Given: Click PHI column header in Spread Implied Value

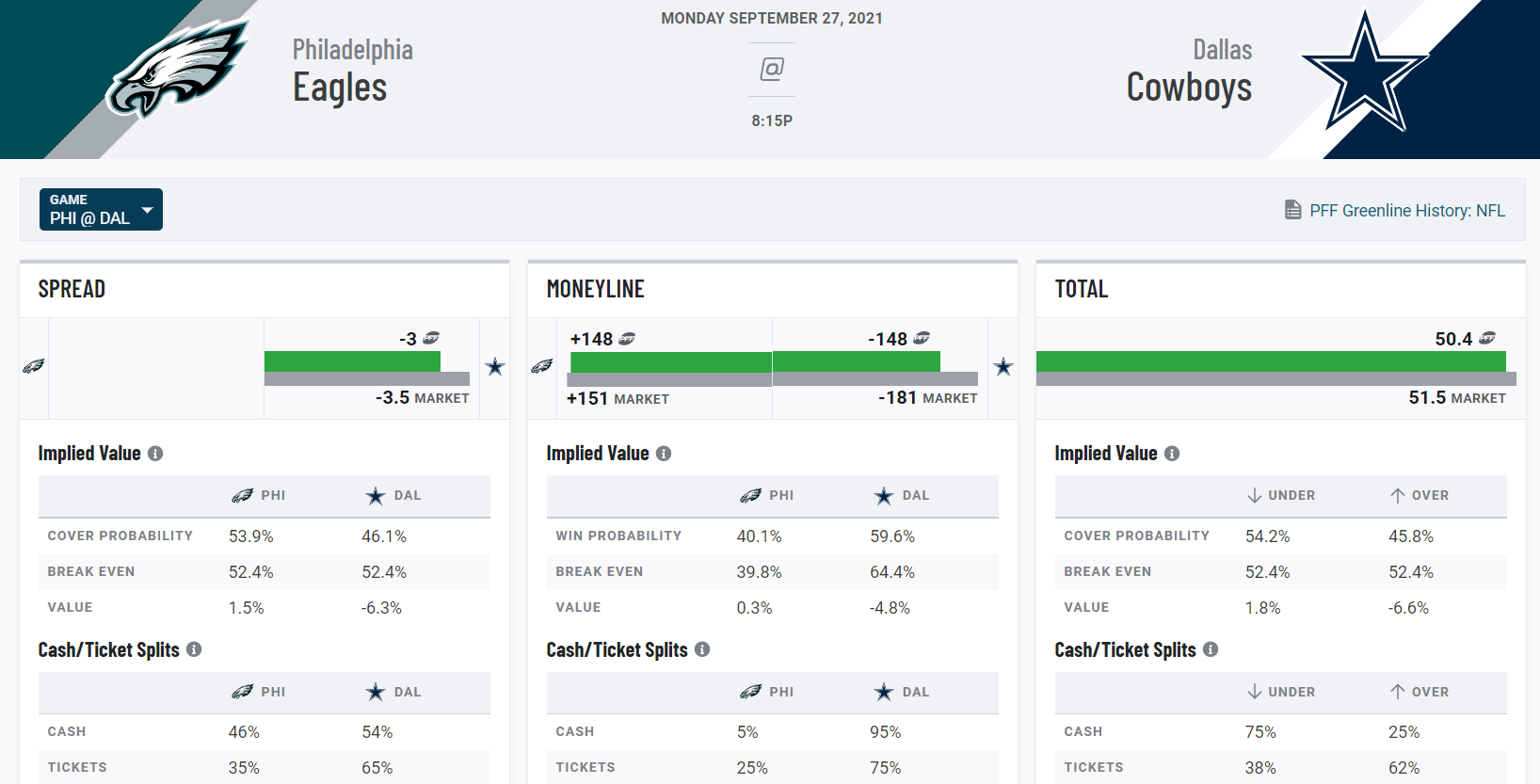Looking at the screenshot, I should tap(259, 495).
